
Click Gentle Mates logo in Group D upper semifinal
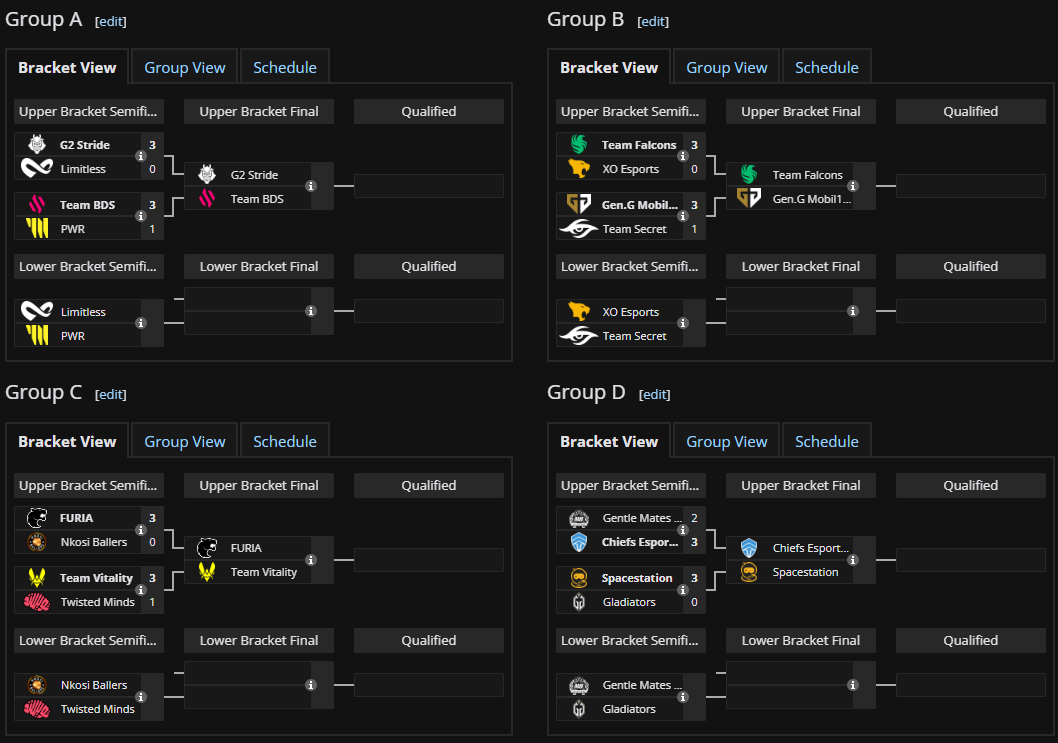pos(579,518)
